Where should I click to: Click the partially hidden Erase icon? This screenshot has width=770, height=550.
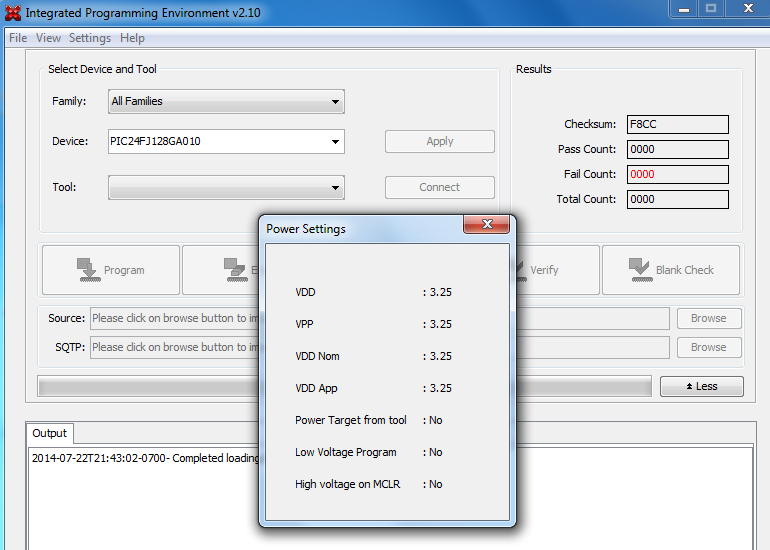point(236,270)
